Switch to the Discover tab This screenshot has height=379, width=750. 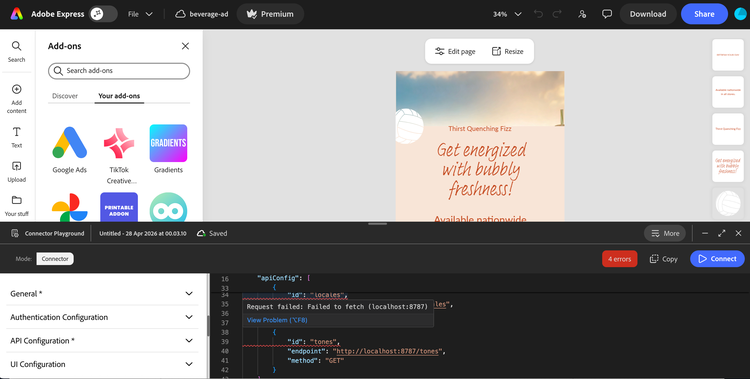point(65,96)
